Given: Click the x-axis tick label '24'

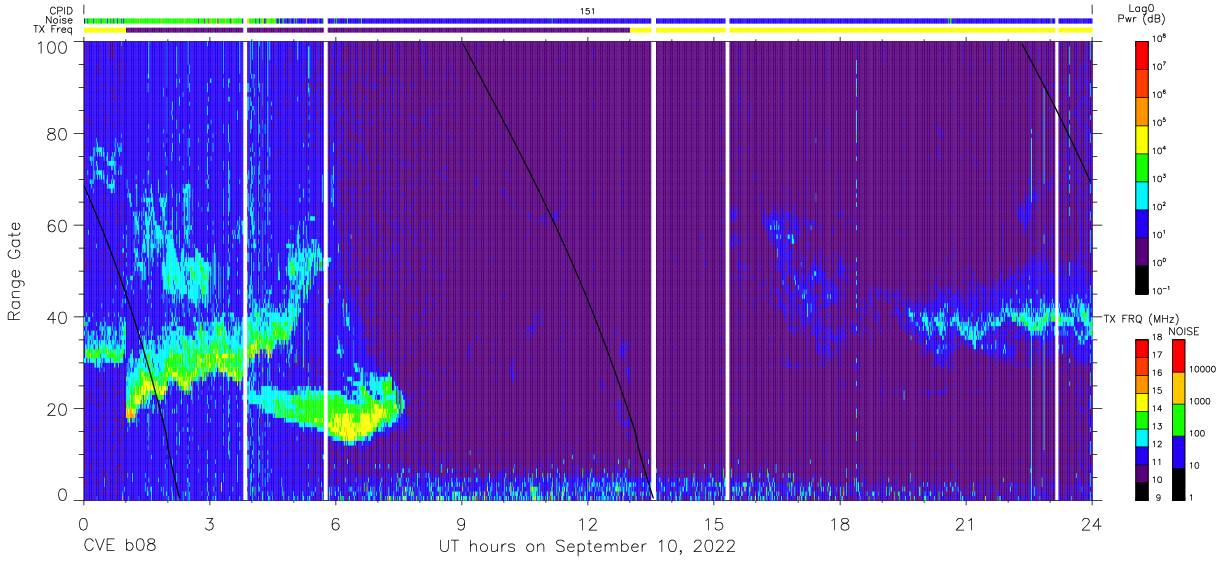Looking at the screenshot, I should pyautogui.click(x=1091, y=524).
